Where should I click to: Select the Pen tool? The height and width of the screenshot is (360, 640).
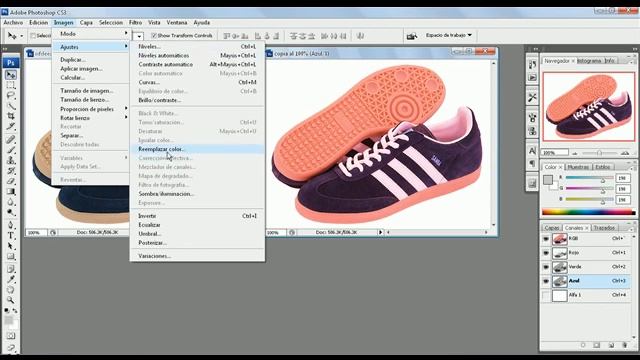pyautogui.click(x=11, y=225)
